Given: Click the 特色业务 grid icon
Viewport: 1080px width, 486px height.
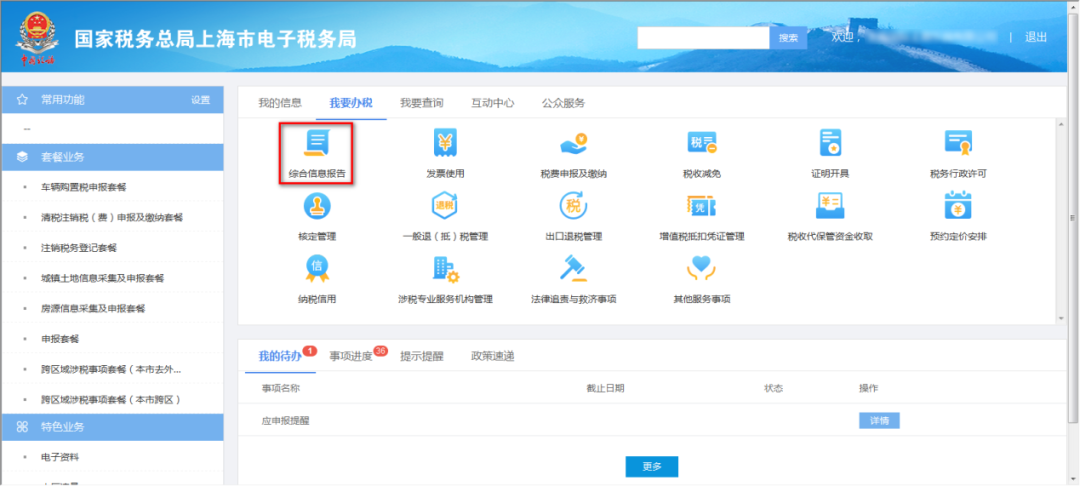Looking at the screenshot, I should pyautogui.click(x=22, y=427).
